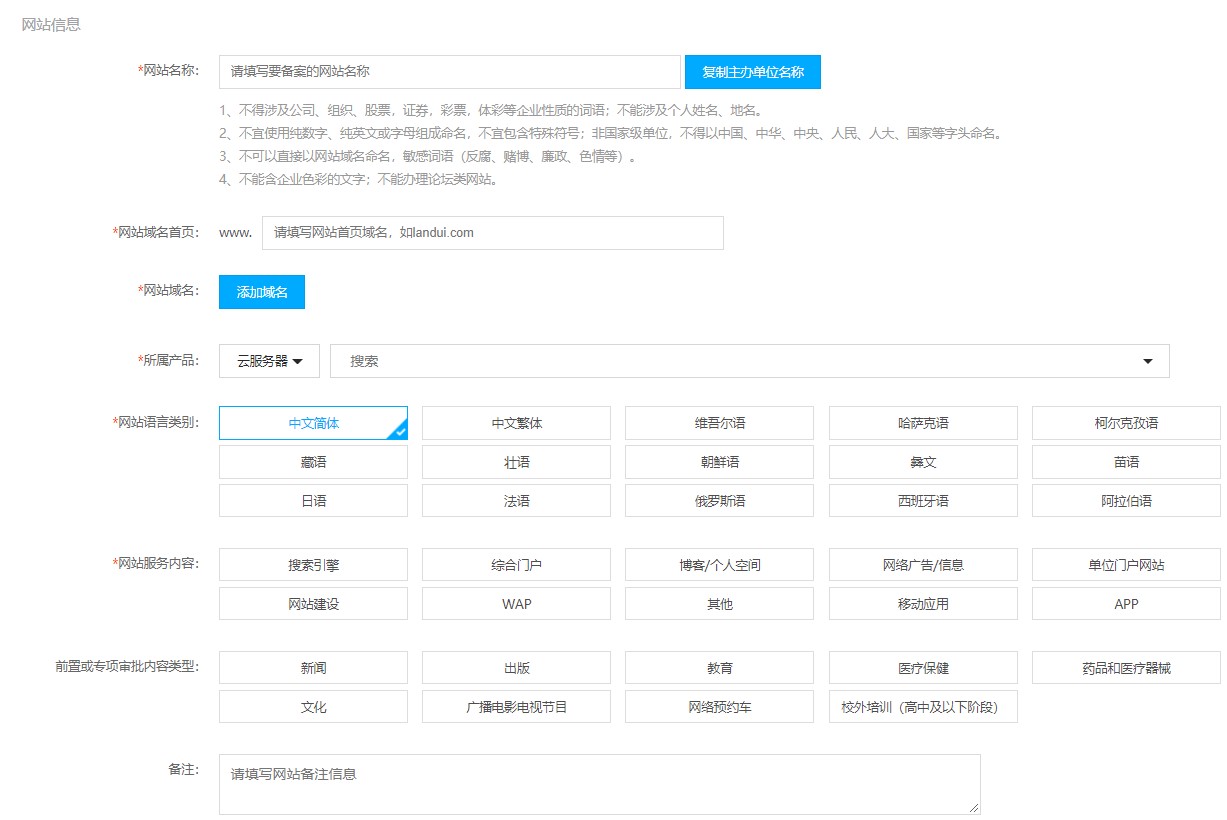This screenshot has width=1227, height=820.
Task: Select the 日语 language option
Action: 313,500
